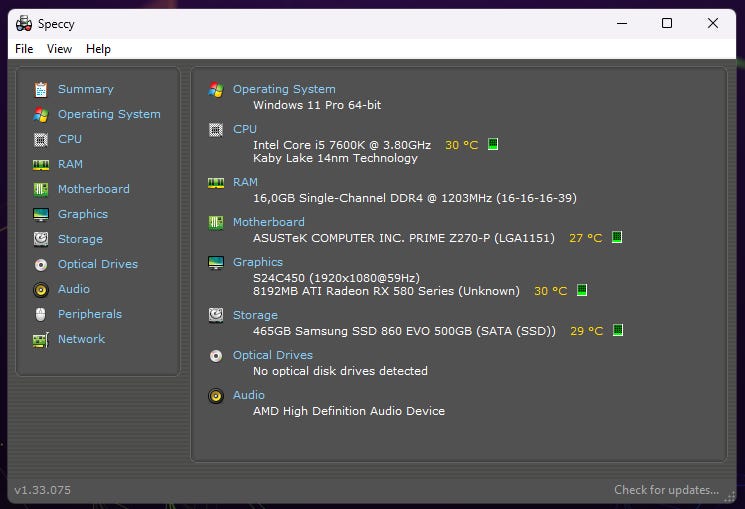745x509 pixels.
Task: Open the View menu
Action: point(59,49)
